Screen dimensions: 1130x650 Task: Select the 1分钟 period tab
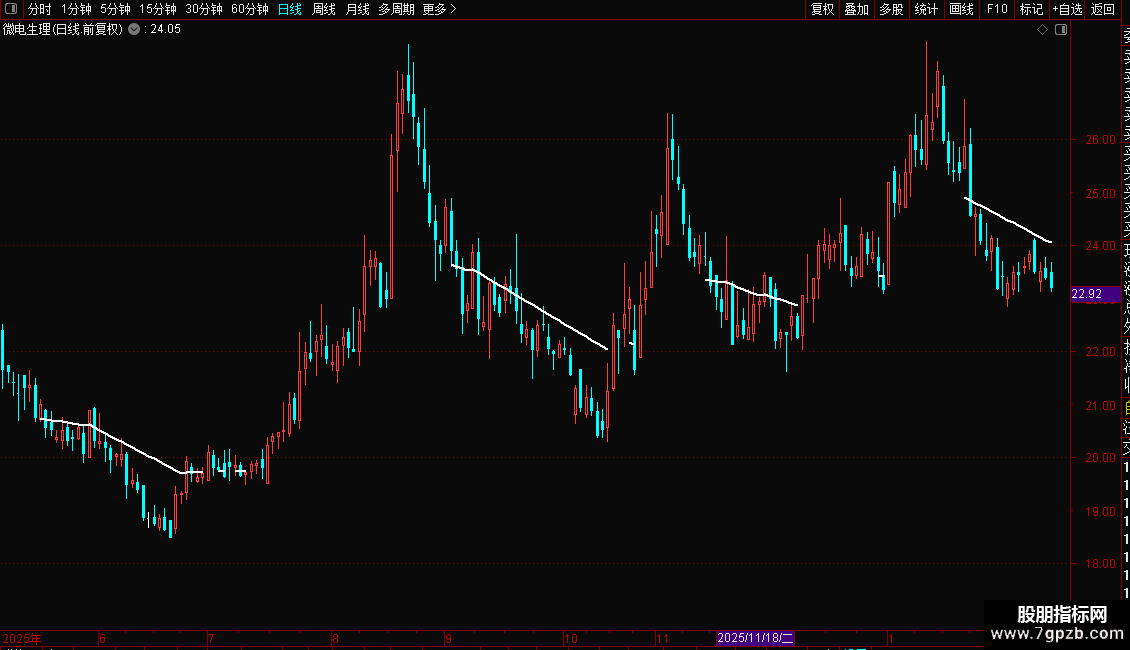(x=76, y=9)
